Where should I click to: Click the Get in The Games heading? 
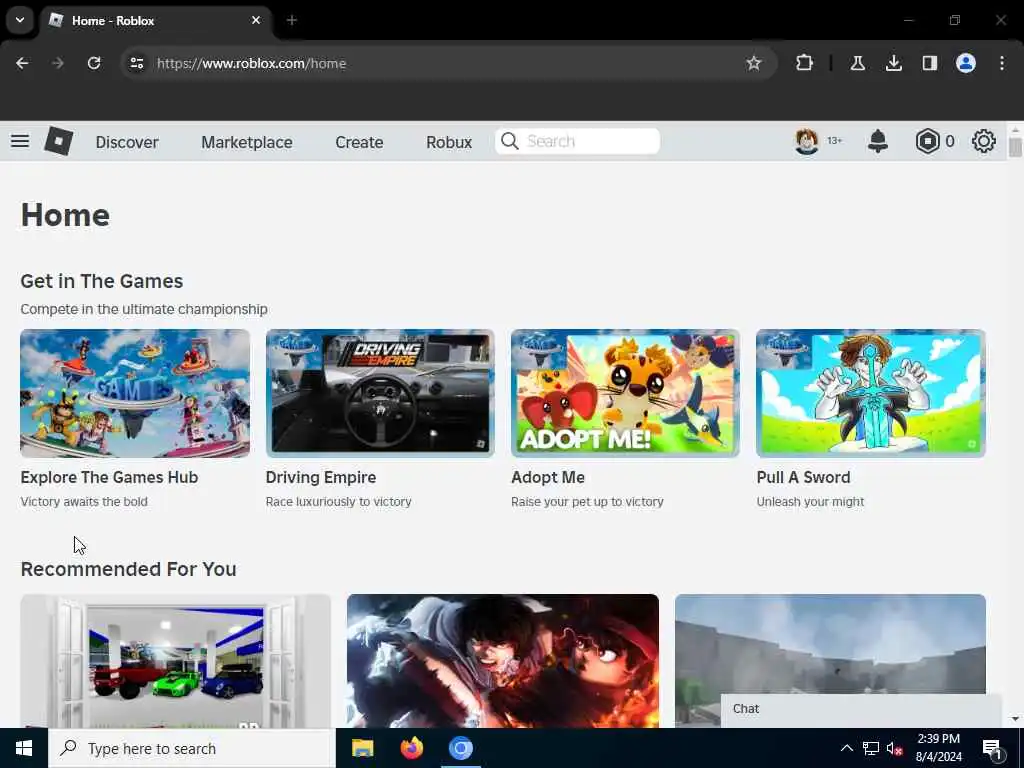(102, 281)
